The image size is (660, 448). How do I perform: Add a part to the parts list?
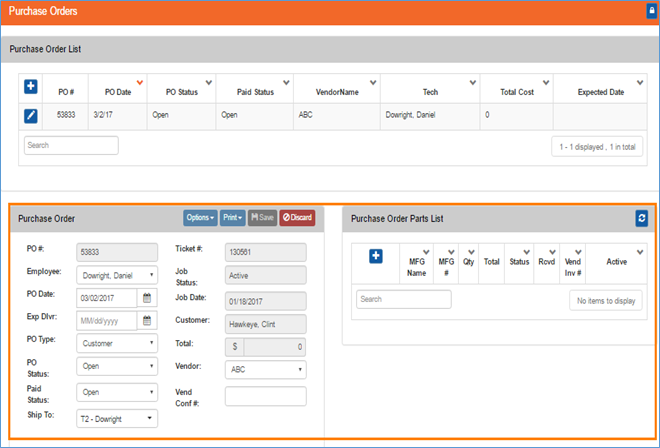coord(375,256)
